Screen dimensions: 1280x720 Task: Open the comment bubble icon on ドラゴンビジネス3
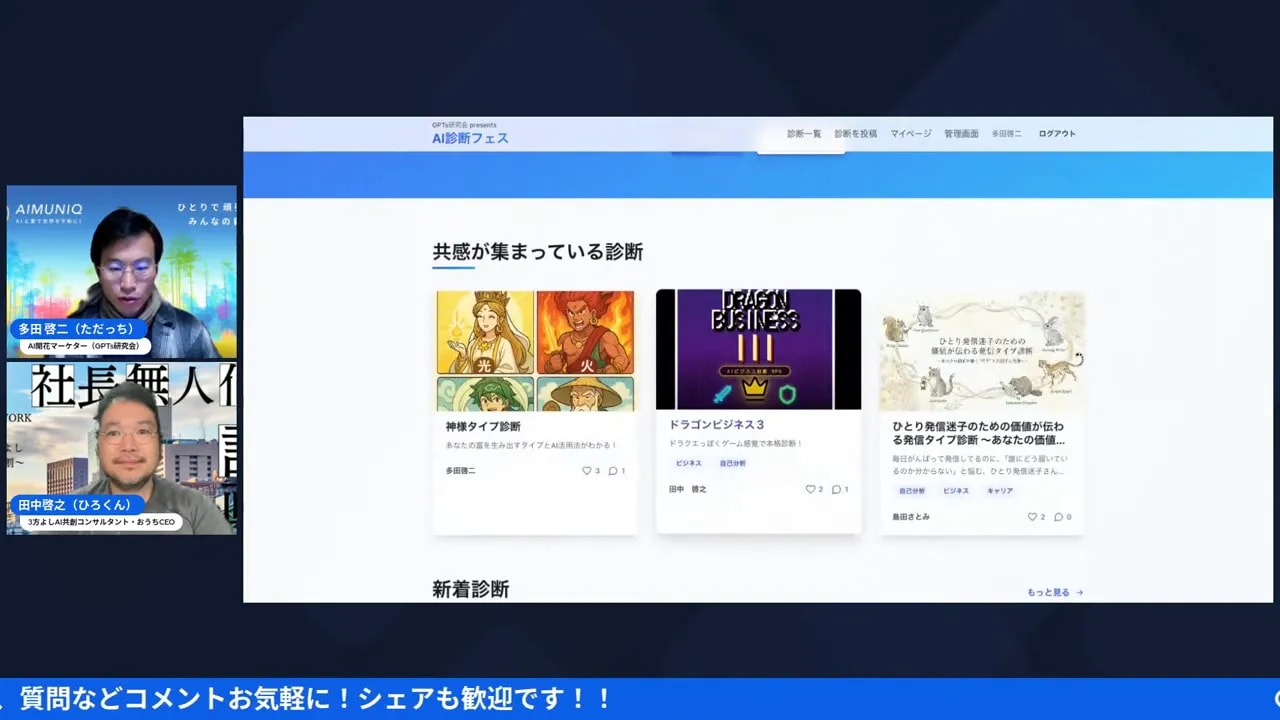(838, 489)
